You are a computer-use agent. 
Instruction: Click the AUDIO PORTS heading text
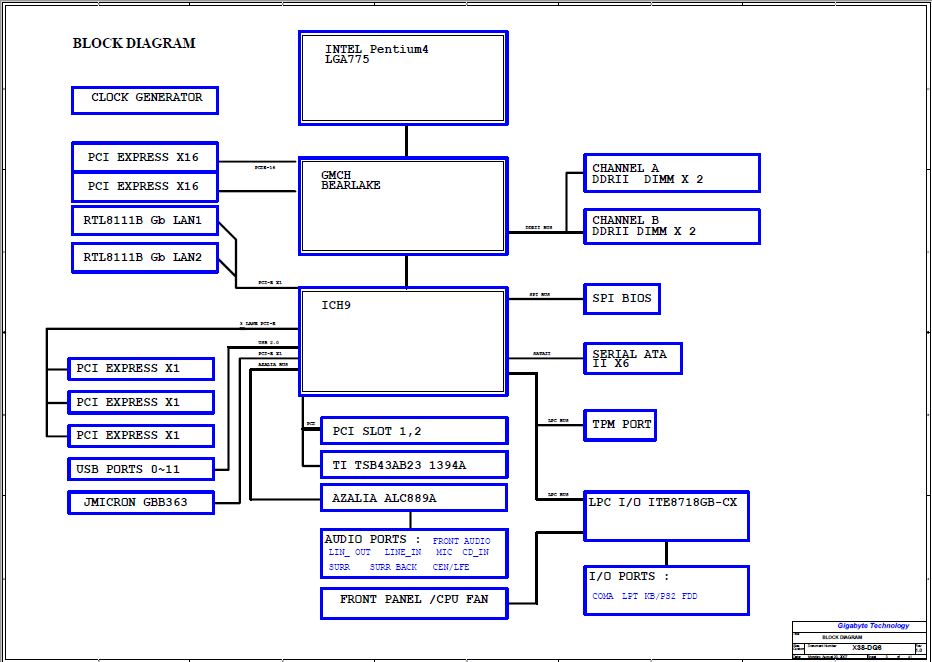pyautogui.click(x=373, y=540)
